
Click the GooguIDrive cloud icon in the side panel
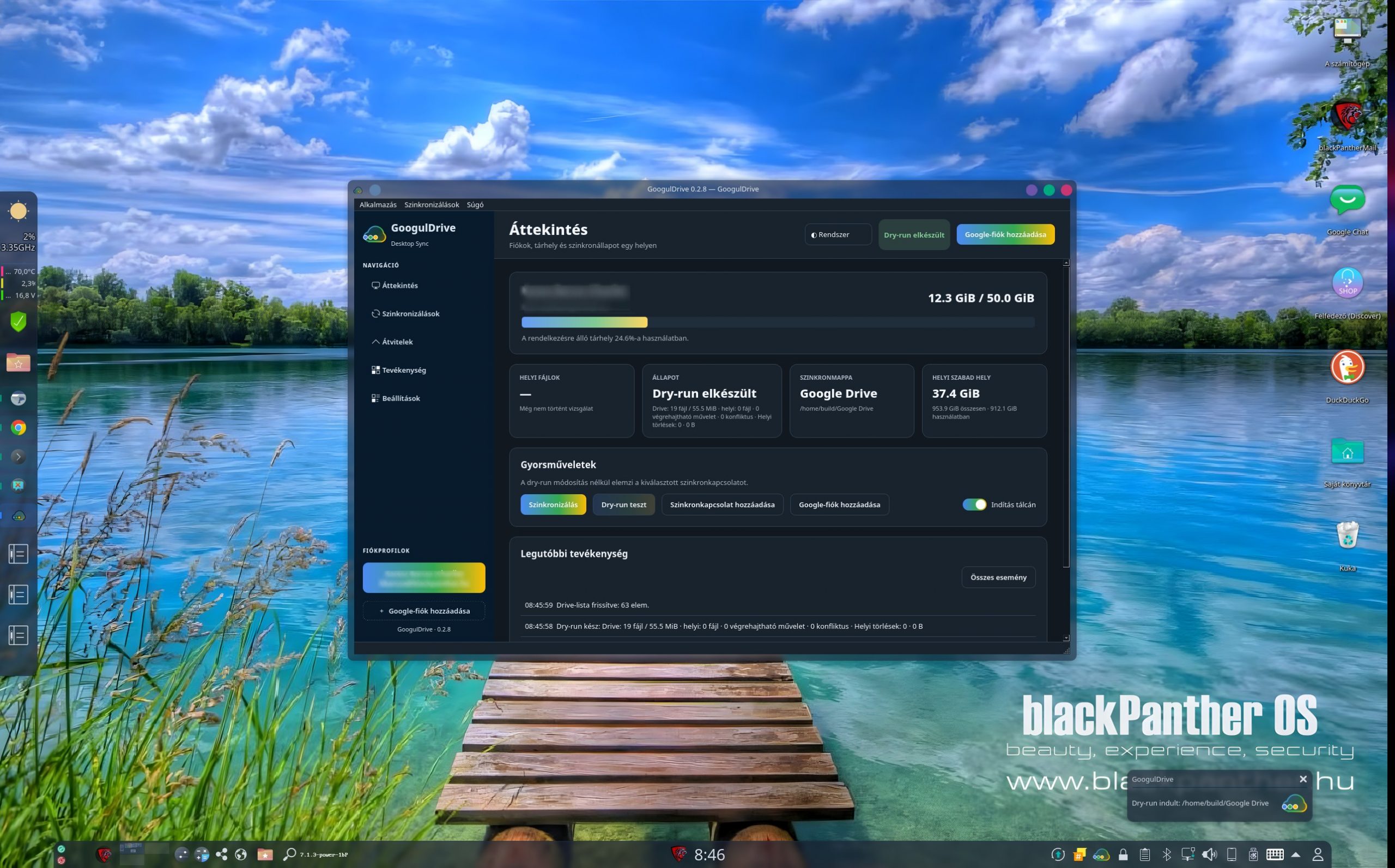[x=19, y=515]
